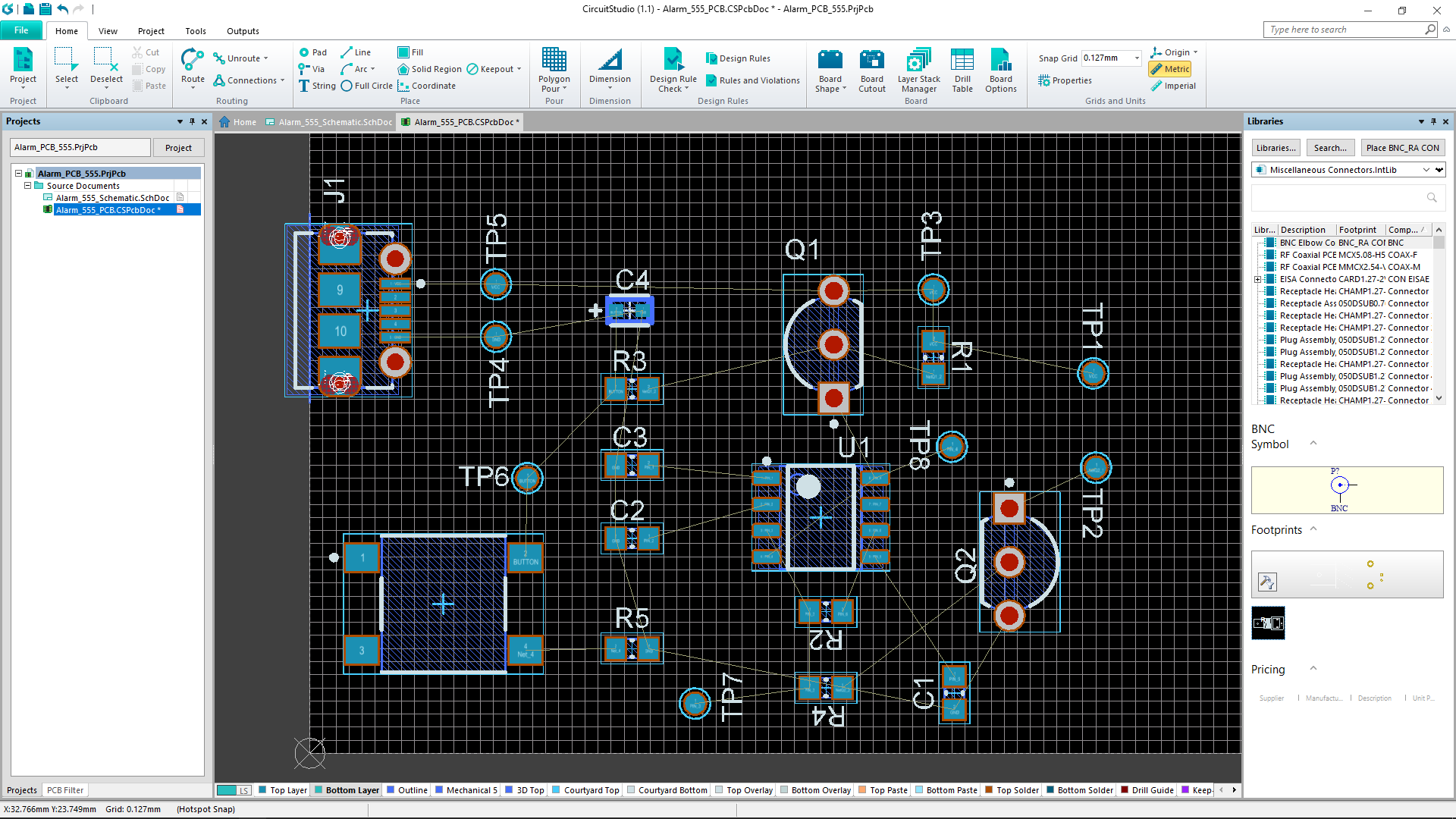Click the Place BNC_RA CON button
The height and width of the screenshot is (819, 1456).
point(1402,148)
